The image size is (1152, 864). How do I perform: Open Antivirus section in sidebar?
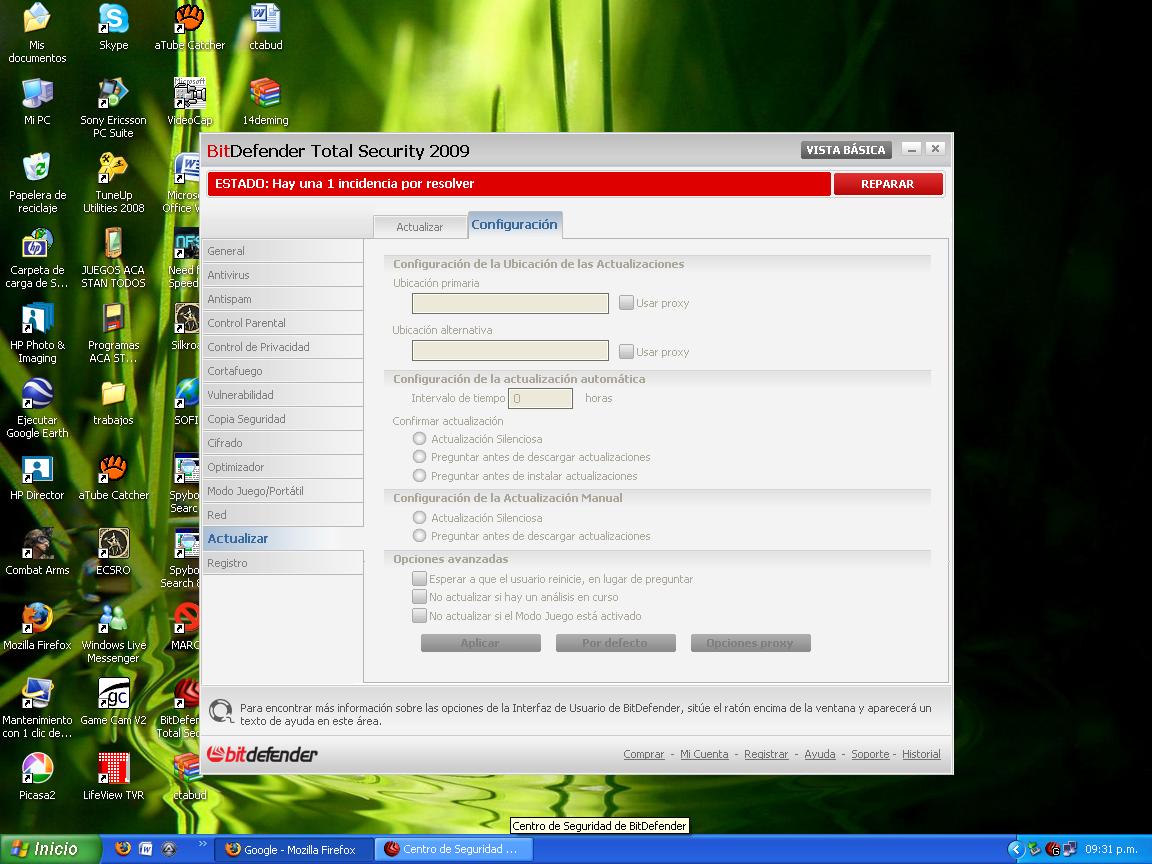[x=283, y=275]
